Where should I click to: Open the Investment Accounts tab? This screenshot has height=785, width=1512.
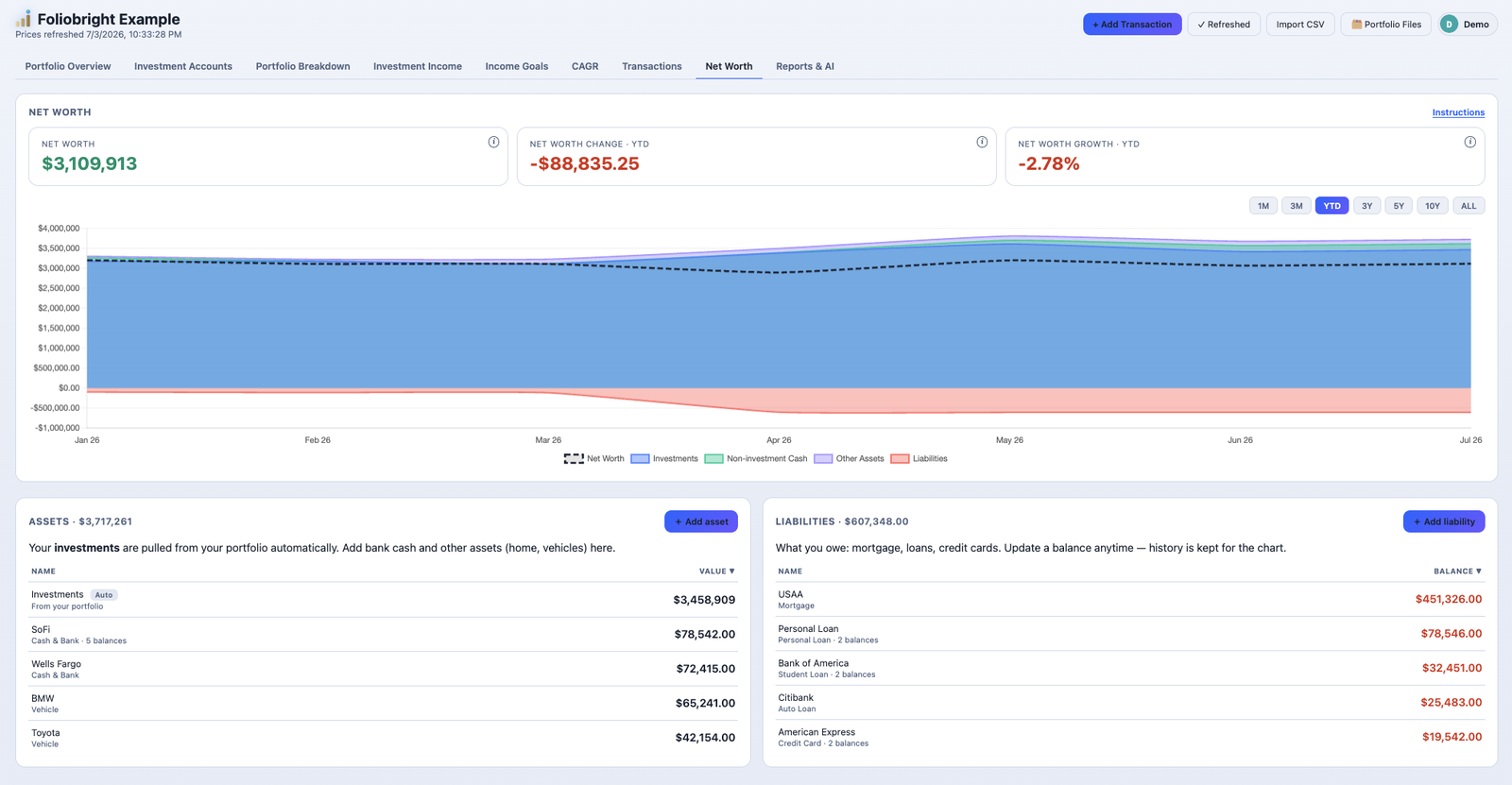183,66
